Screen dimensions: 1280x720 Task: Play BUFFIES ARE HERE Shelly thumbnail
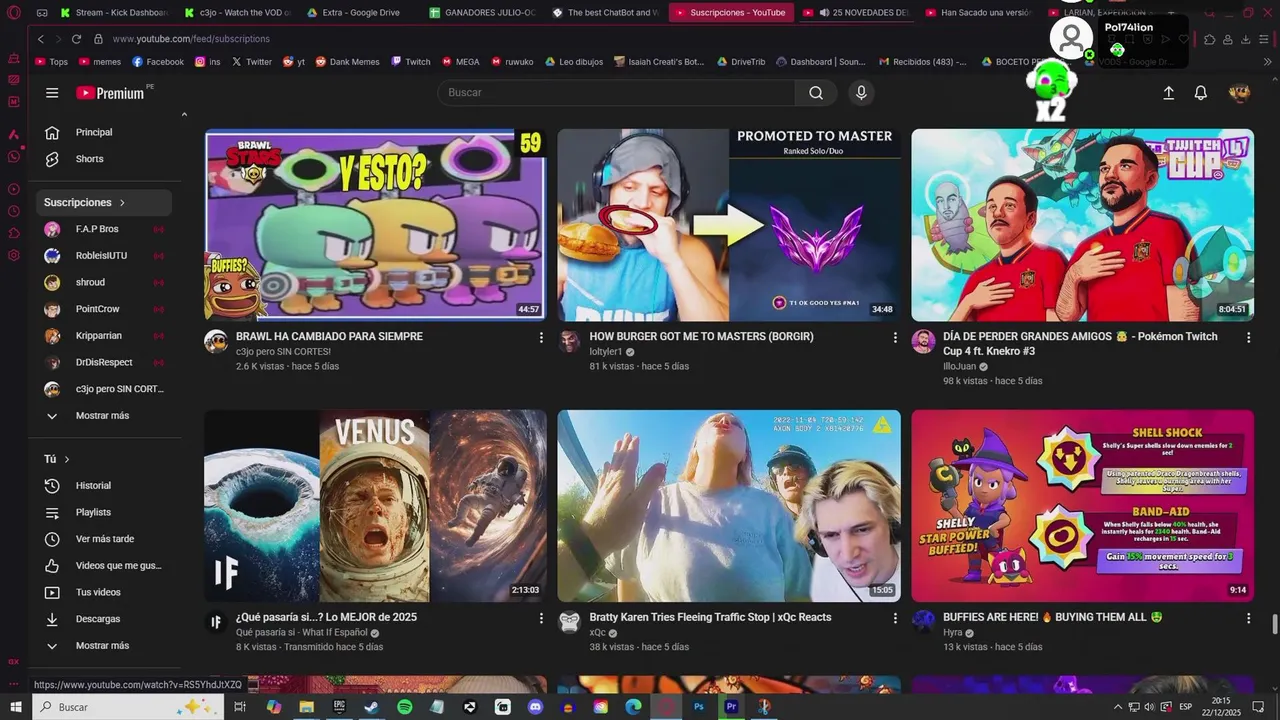(1082, 506)
